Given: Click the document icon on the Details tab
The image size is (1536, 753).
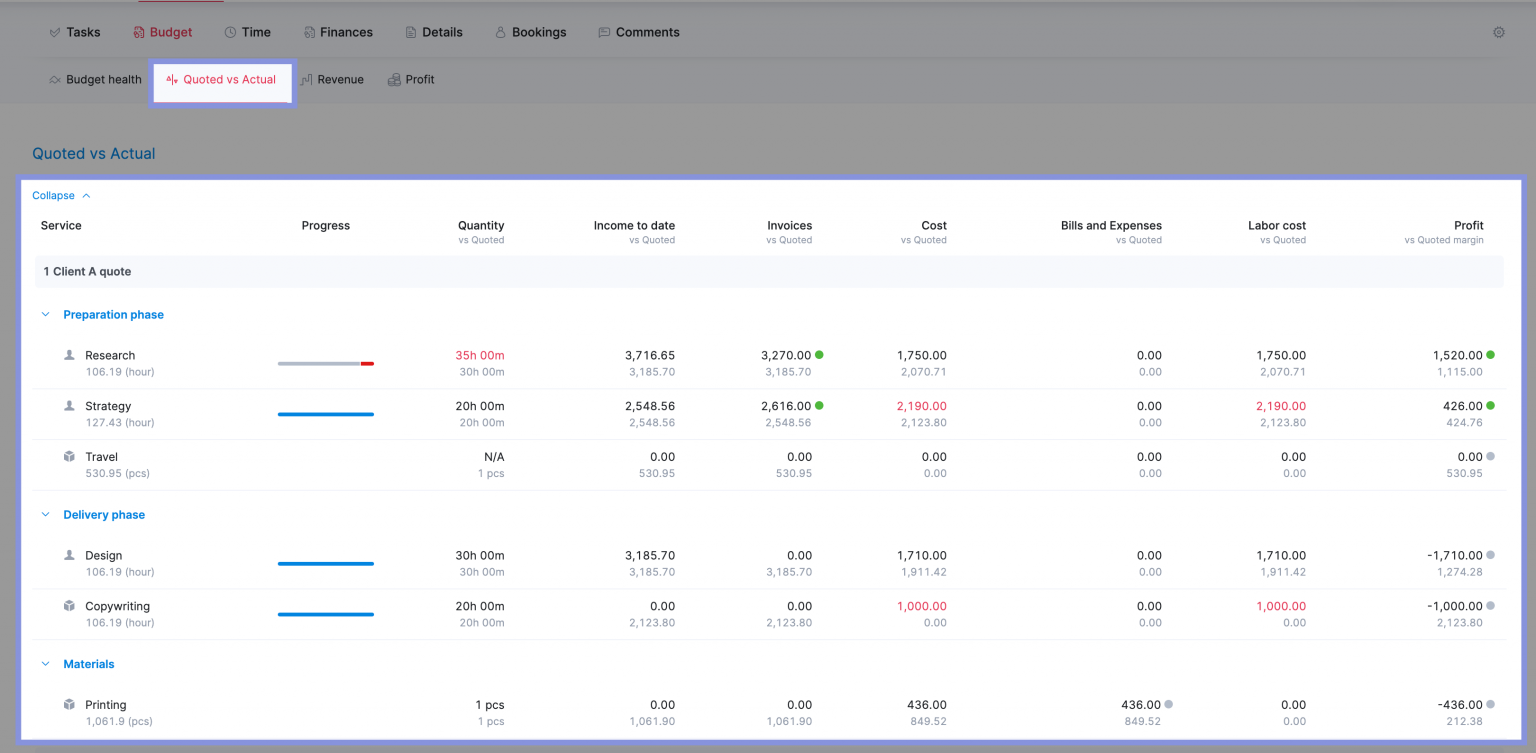Looking at the screenshot, I should [x=410, y=31].
